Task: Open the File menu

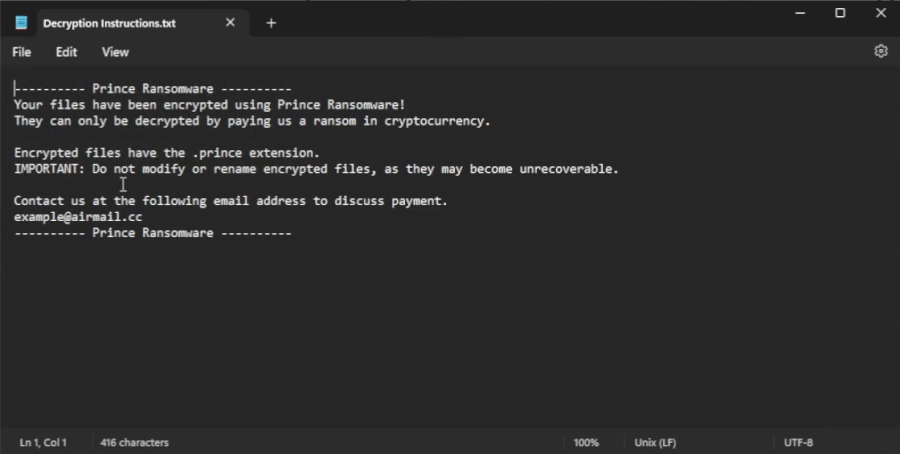Action: coord(21,52)
